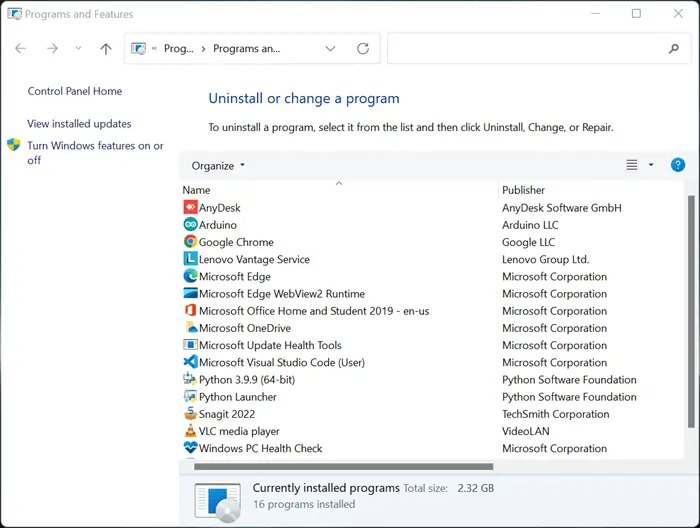Click the Windows PC Health Check icon
700x528 pixels.
190,447
